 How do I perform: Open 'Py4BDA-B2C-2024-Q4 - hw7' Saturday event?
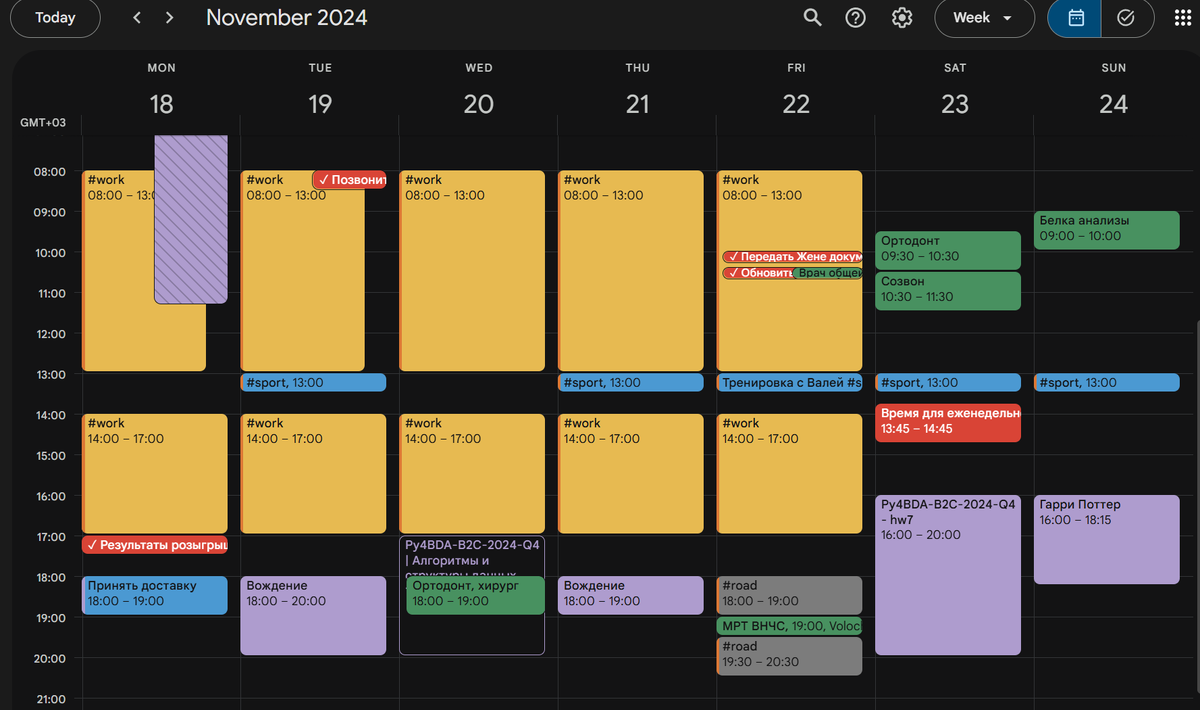[948, 575]
